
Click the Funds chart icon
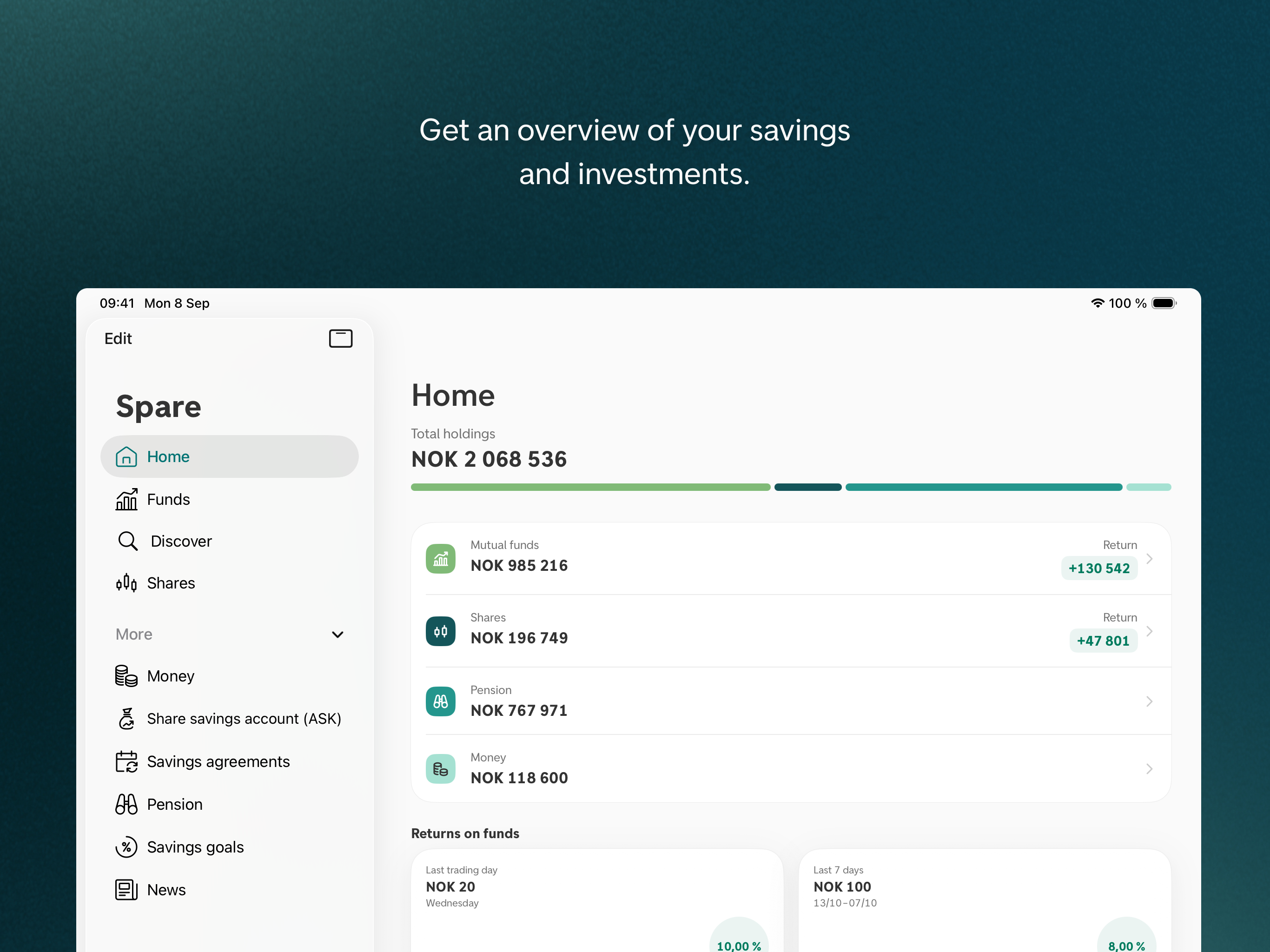126,499
